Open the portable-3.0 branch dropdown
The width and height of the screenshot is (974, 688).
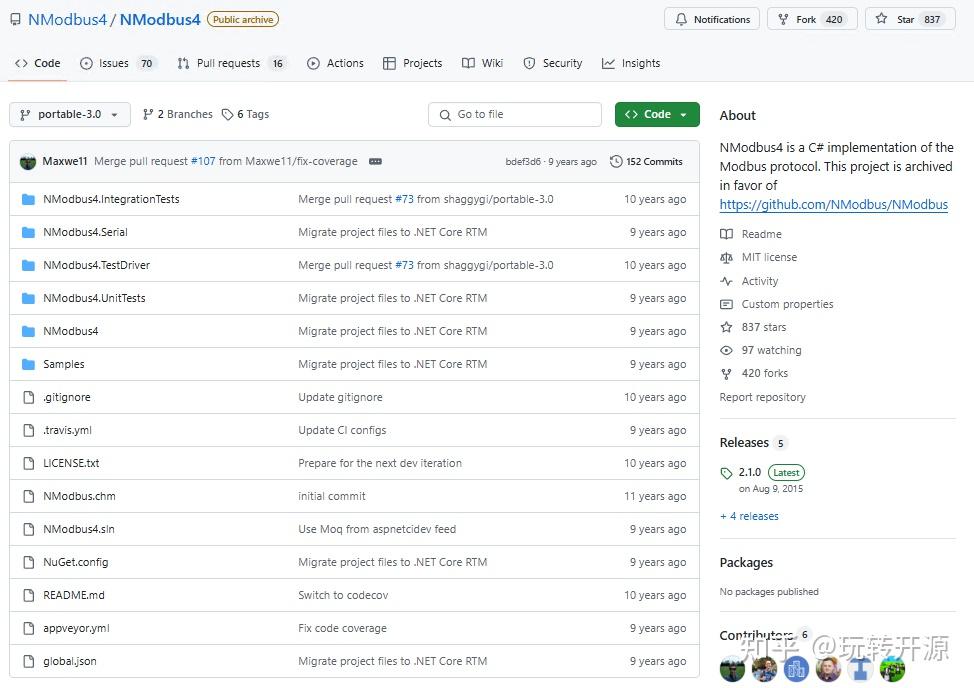point(70,114)
